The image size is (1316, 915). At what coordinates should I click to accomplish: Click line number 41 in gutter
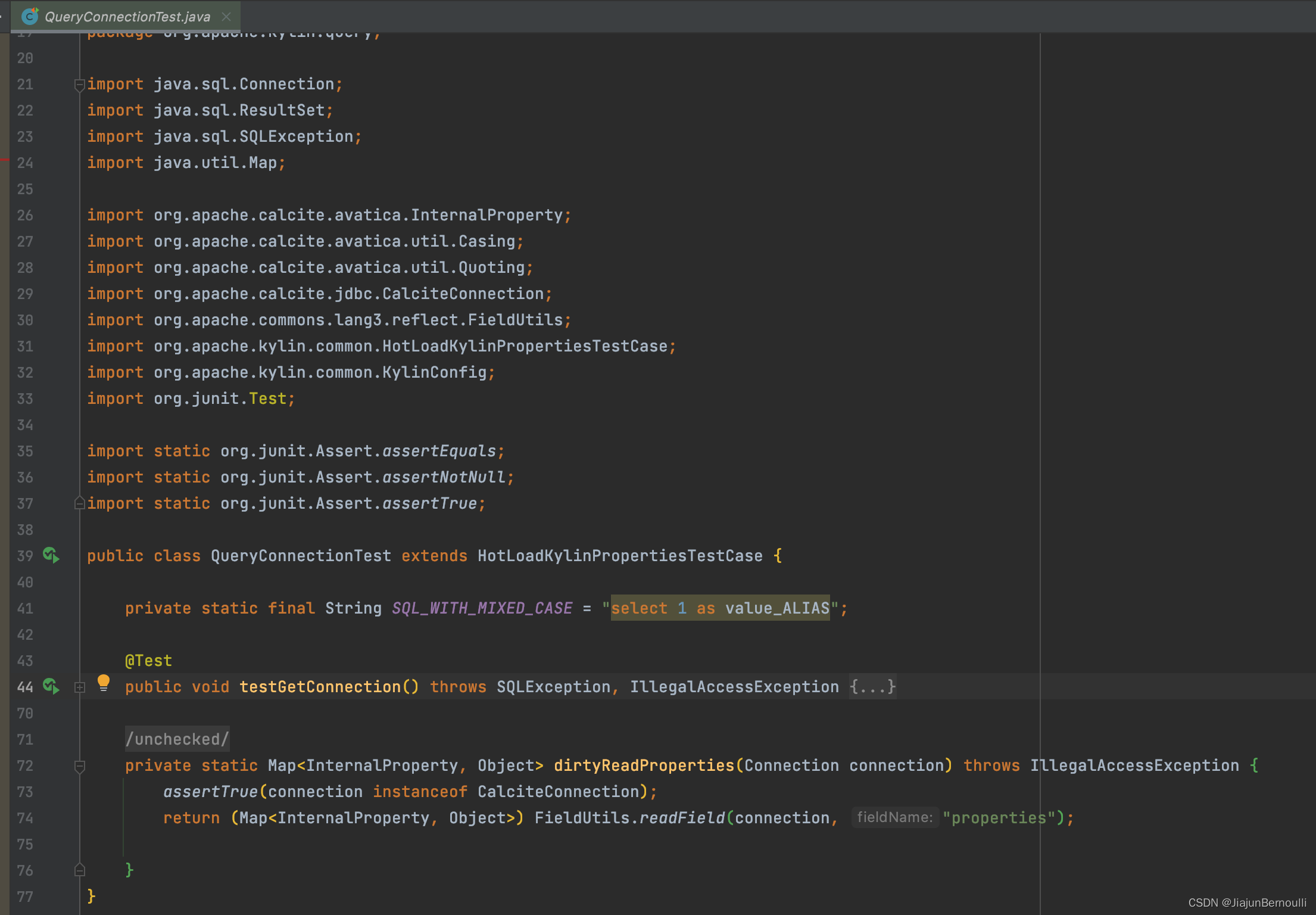[25, 608]
